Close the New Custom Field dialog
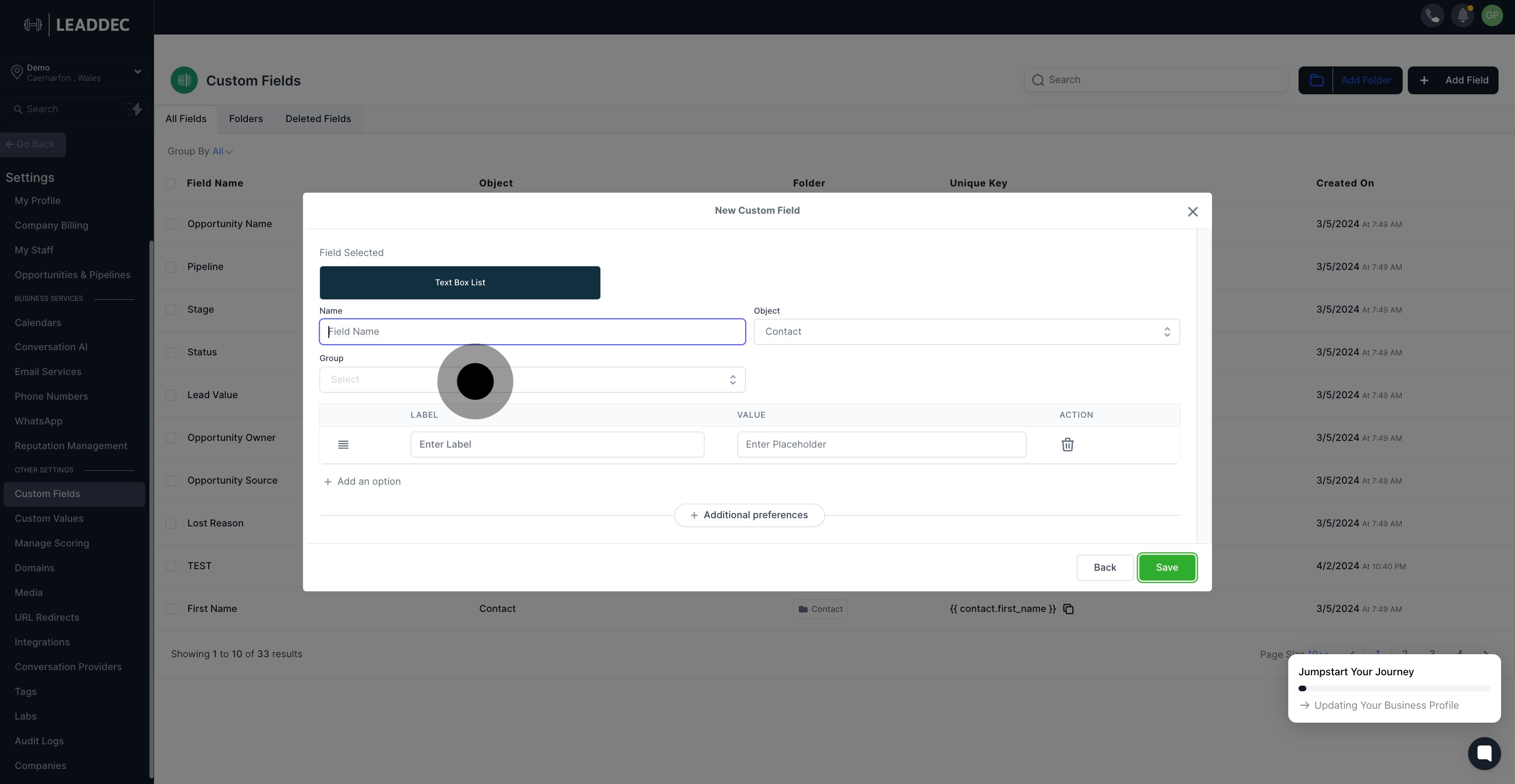The height and width of the screenshot is (784, 1515). [1192, 212]
